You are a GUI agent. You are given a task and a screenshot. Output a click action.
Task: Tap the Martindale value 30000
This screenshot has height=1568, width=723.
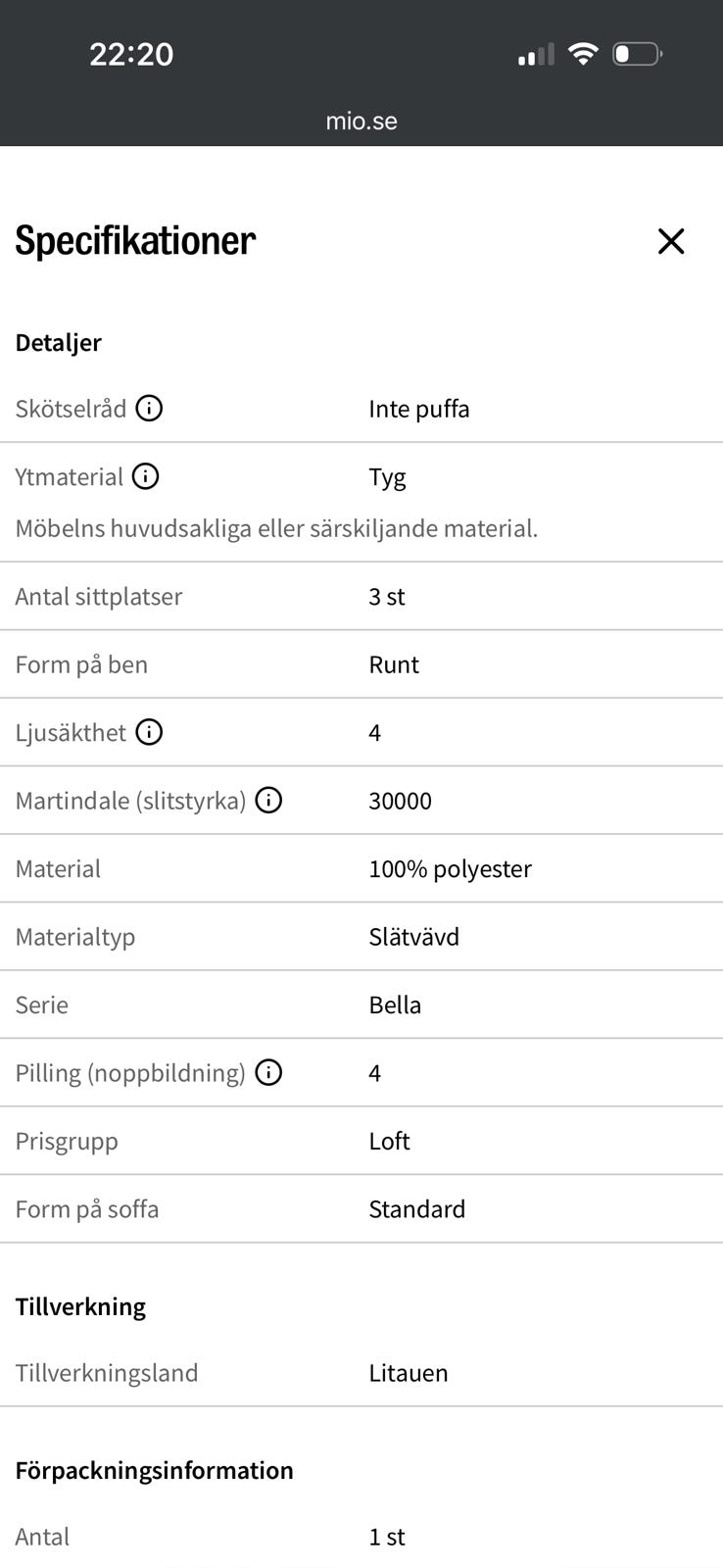pos(400,801)
